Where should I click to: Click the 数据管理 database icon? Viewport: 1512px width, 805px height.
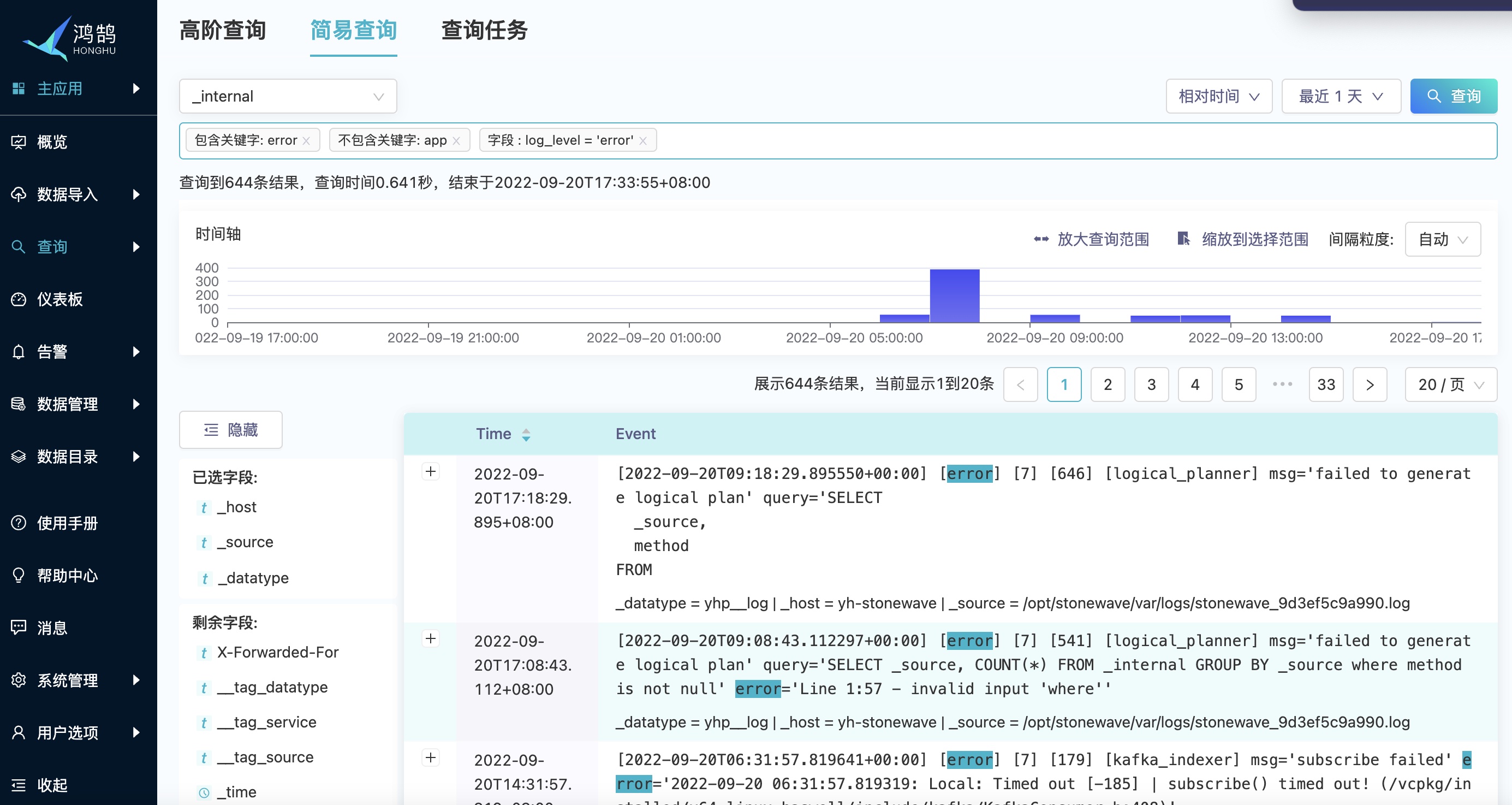pyautogui.click(x=18, y=404)
